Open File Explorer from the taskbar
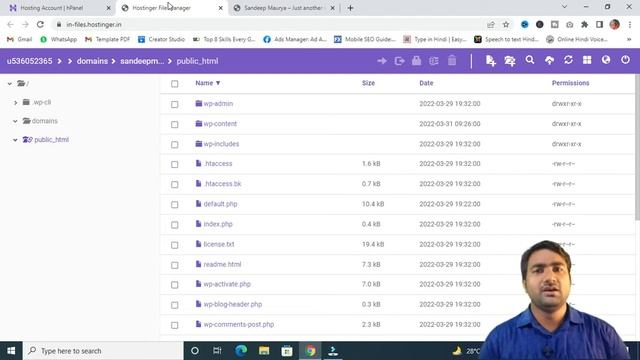This screenshot has height=360, width=640. [264, 351]
